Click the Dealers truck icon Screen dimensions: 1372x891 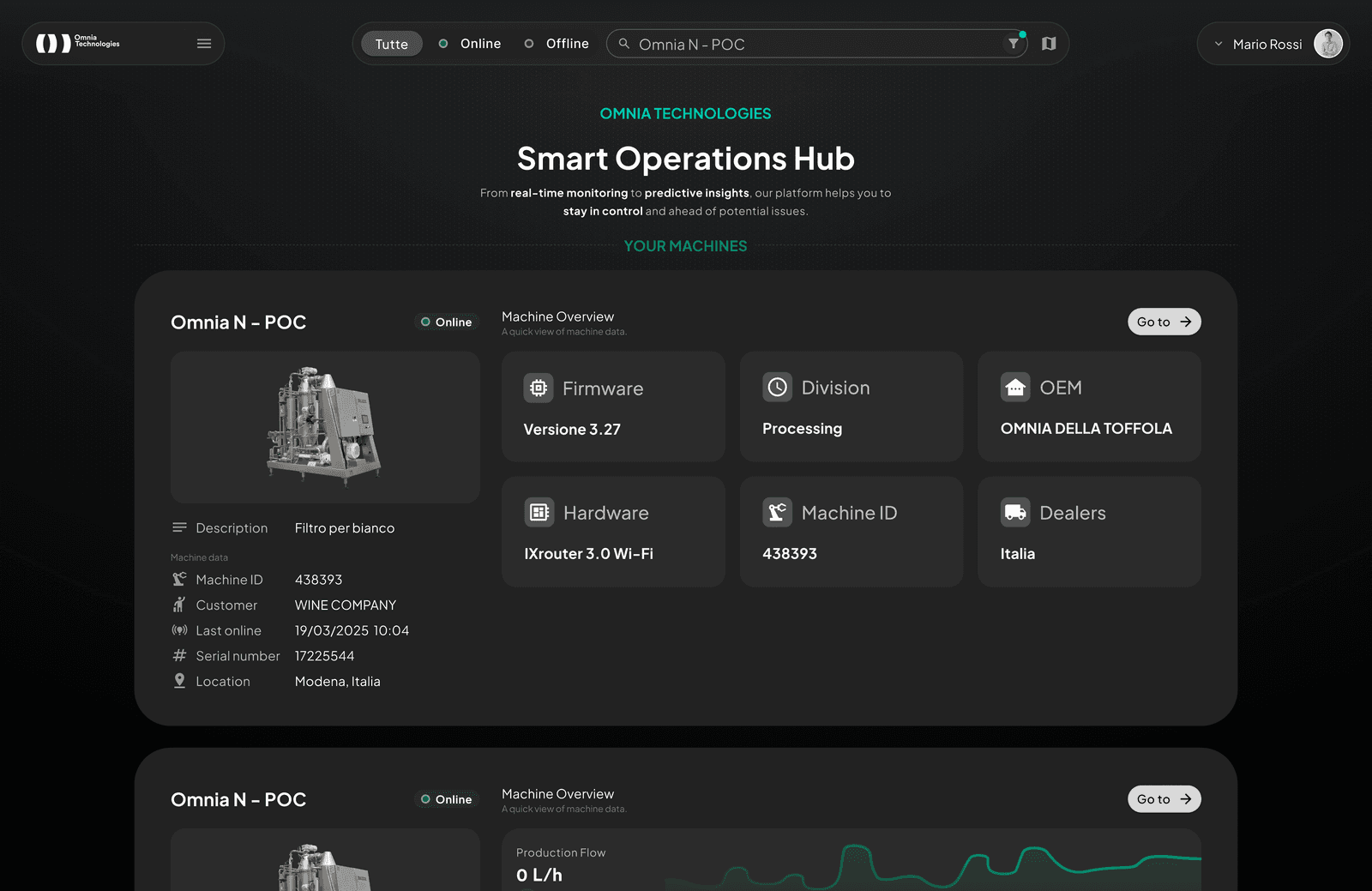(1015, 513)
